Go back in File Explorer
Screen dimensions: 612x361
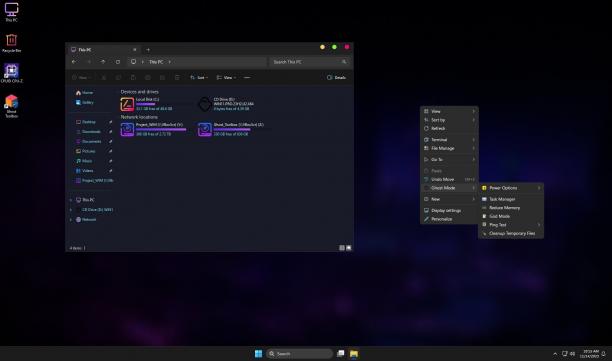point(74,62)
